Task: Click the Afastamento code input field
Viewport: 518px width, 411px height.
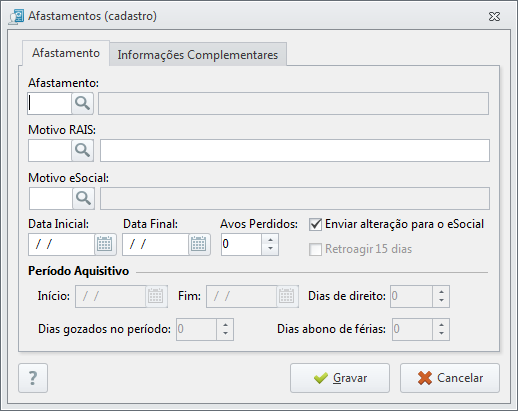Action: (50, 103)
